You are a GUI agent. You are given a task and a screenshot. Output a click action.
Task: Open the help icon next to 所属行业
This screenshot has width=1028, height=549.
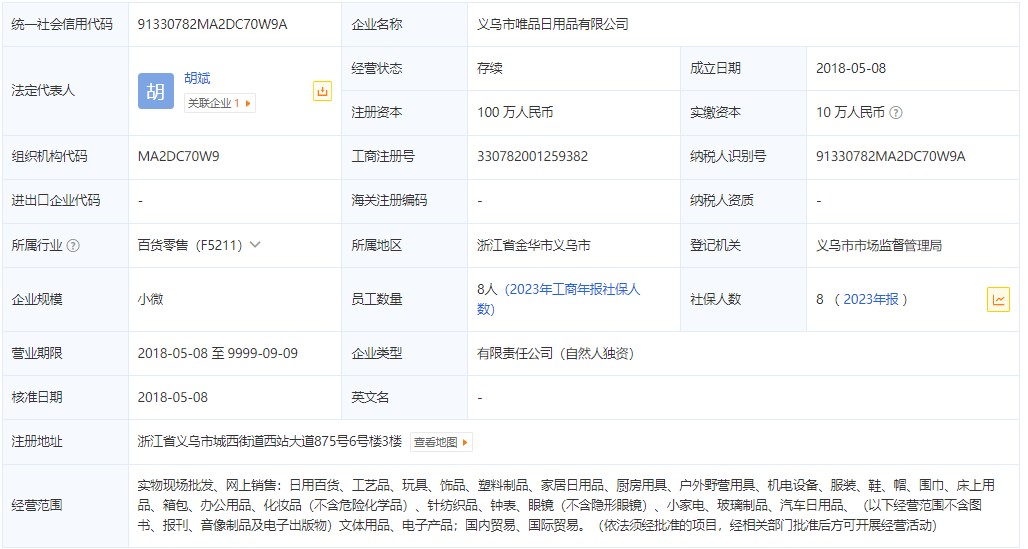(73, 245)
